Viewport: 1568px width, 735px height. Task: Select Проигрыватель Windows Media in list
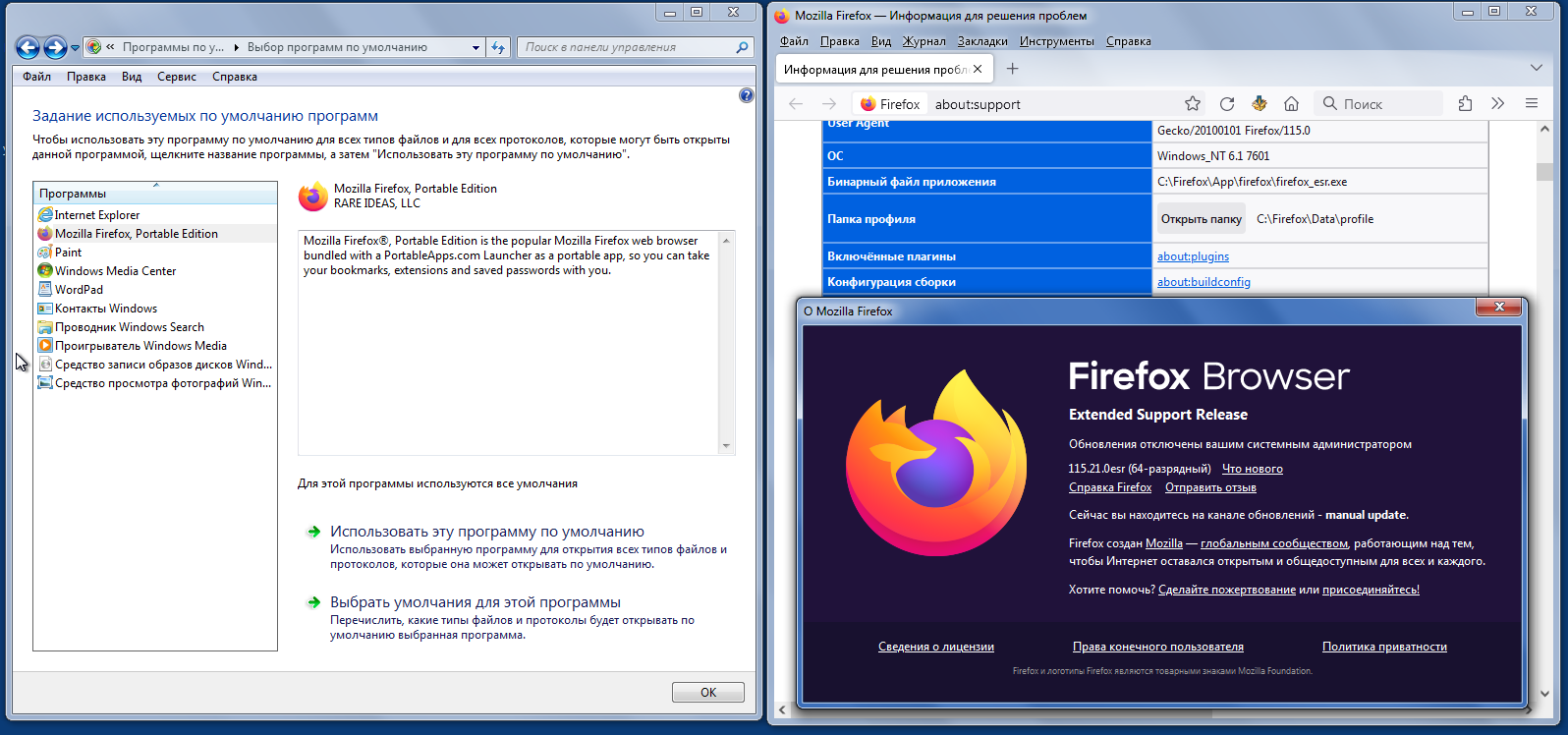click(155, 346)
